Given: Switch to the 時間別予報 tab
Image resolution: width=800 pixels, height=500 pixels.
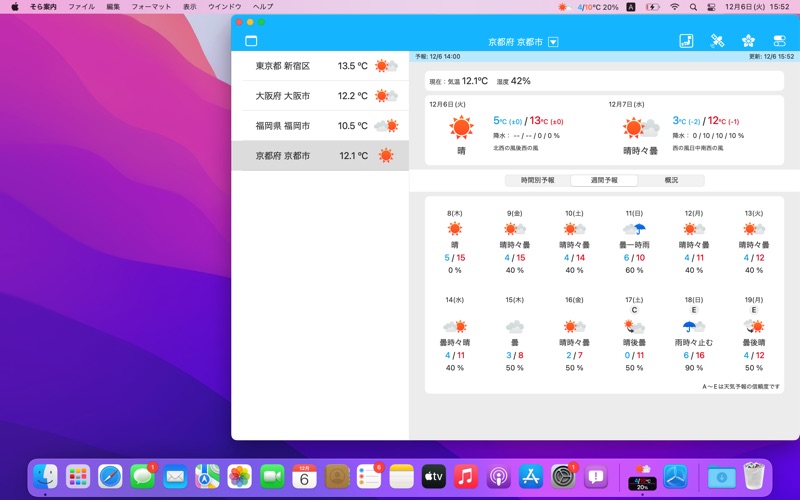Looking at the screenshot, I should [x=537, y=181].
